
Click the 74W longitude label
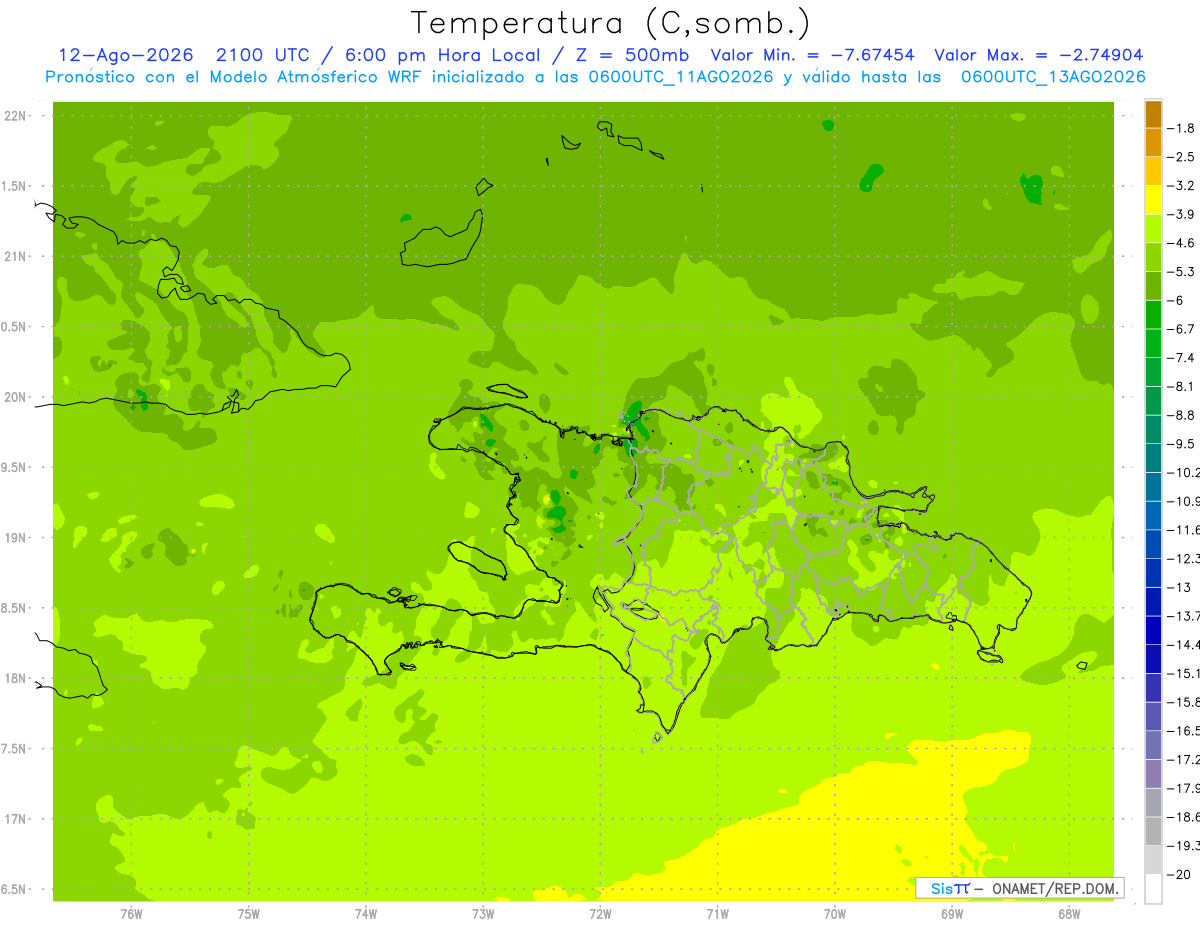click(x=366, y=913)
